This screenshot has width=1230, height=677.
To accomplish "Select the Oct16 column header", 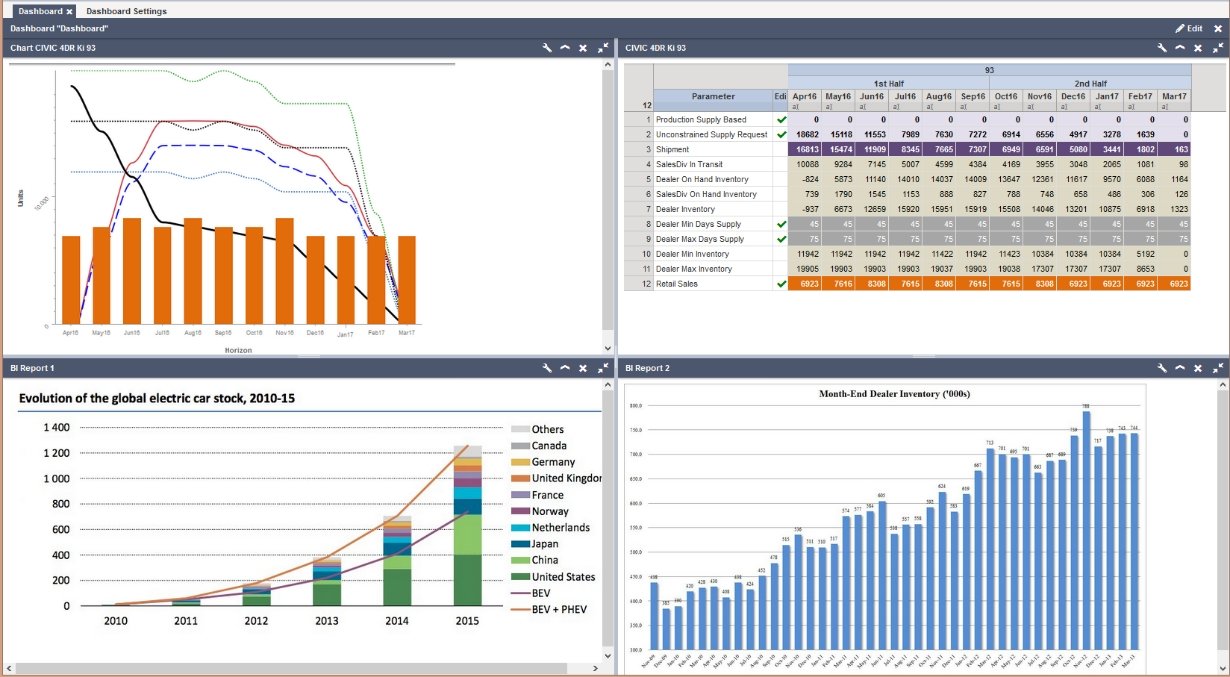I will [x=1006, y=97].
